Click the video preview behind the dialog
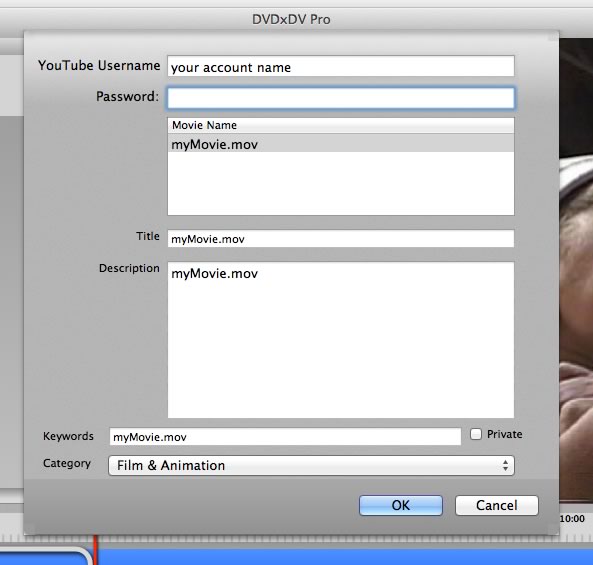This screenshot has height=565, width=593. click(x=576, y=269)
